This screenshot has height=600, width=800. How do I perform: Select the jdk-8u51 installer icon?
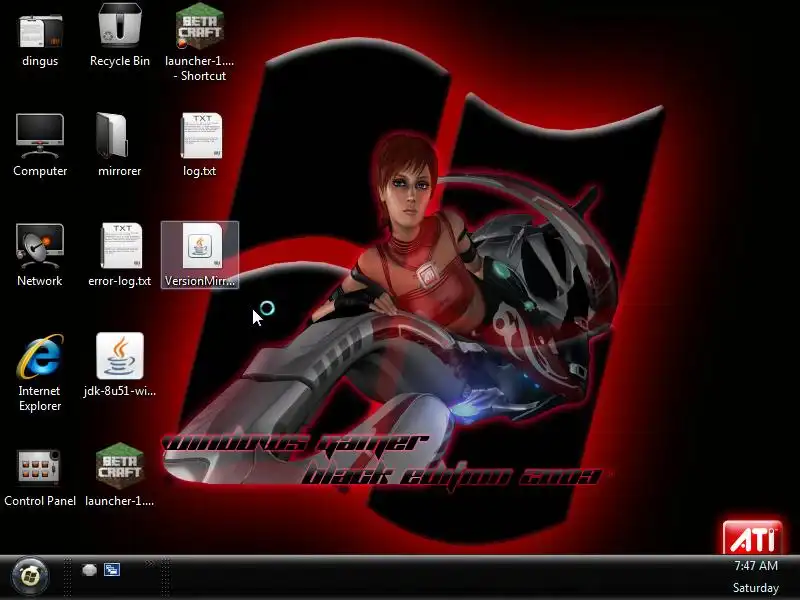pos(119,365)
